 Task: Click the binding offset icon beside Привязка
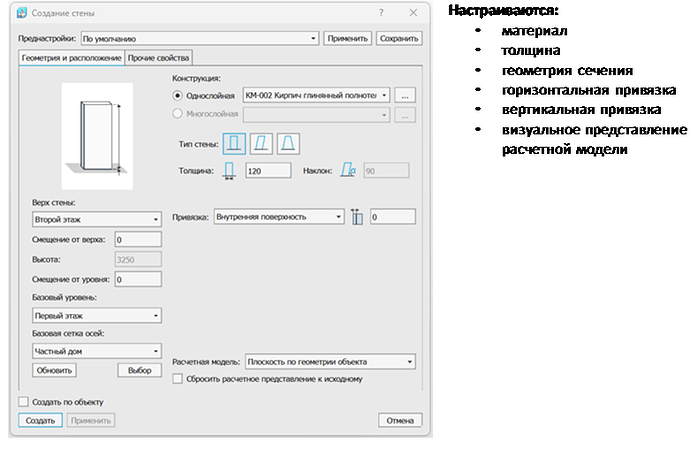pos(357,217)
